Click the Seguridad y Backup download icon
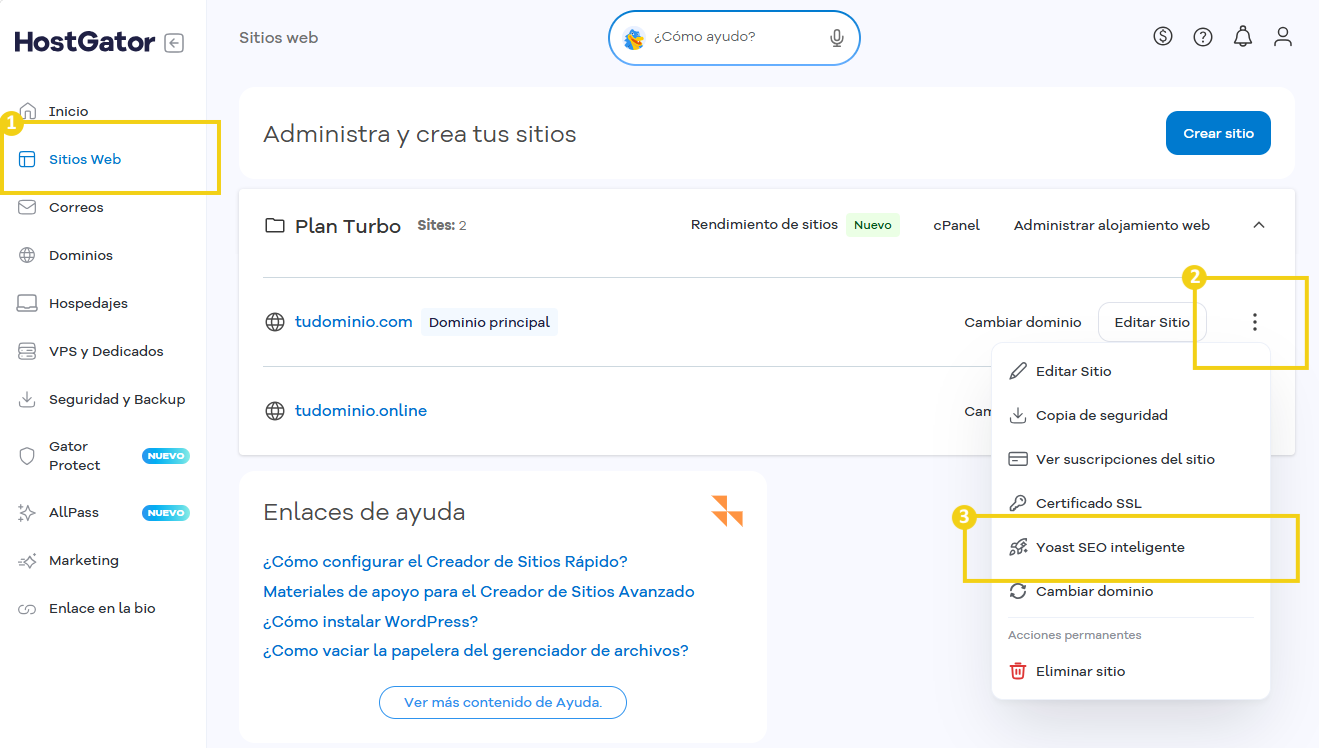Viewport: 1319px width, 748px height. [x=28, y=399]
